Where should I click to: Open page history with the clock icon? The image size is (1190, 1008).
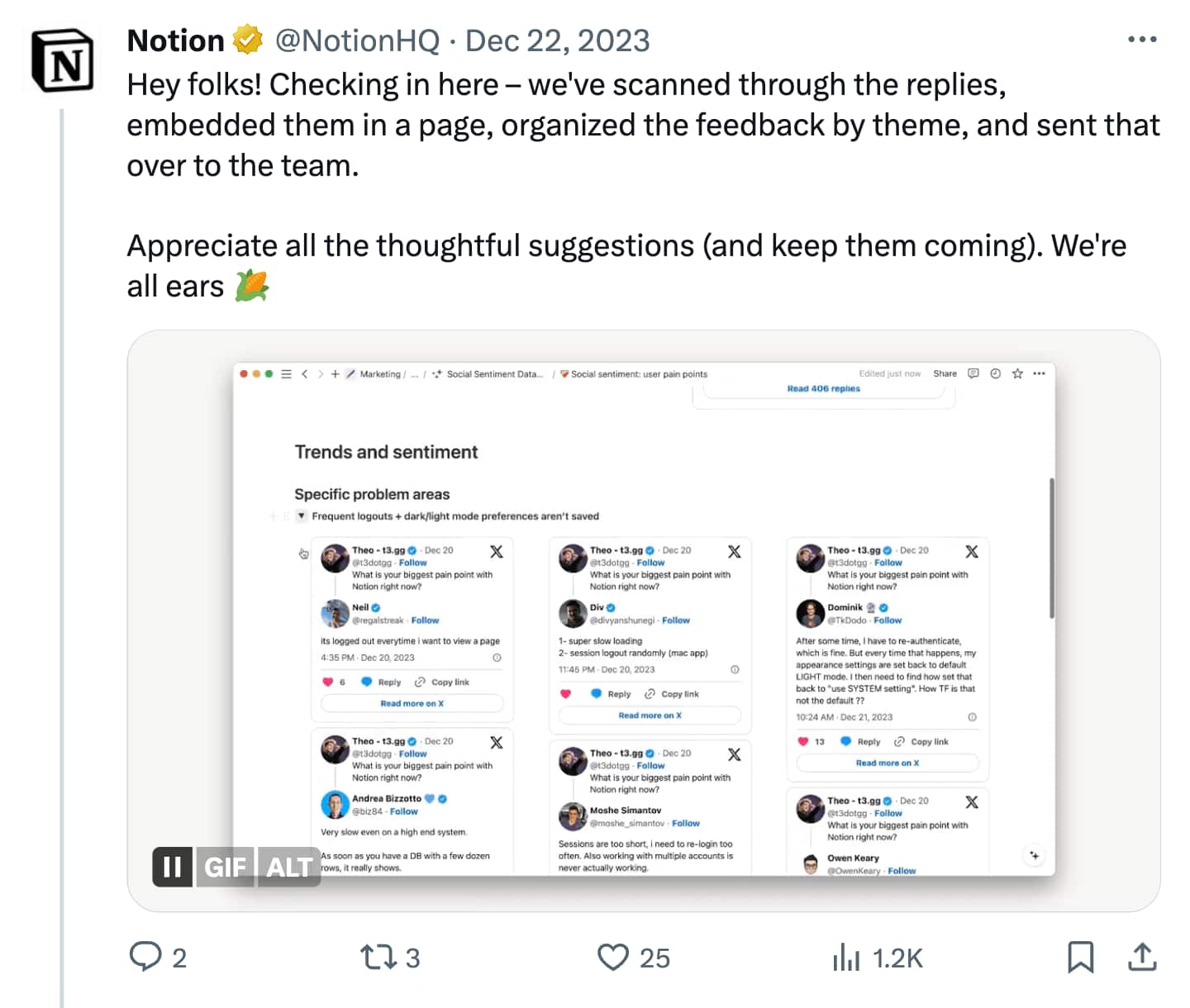(x=995, y=373)
